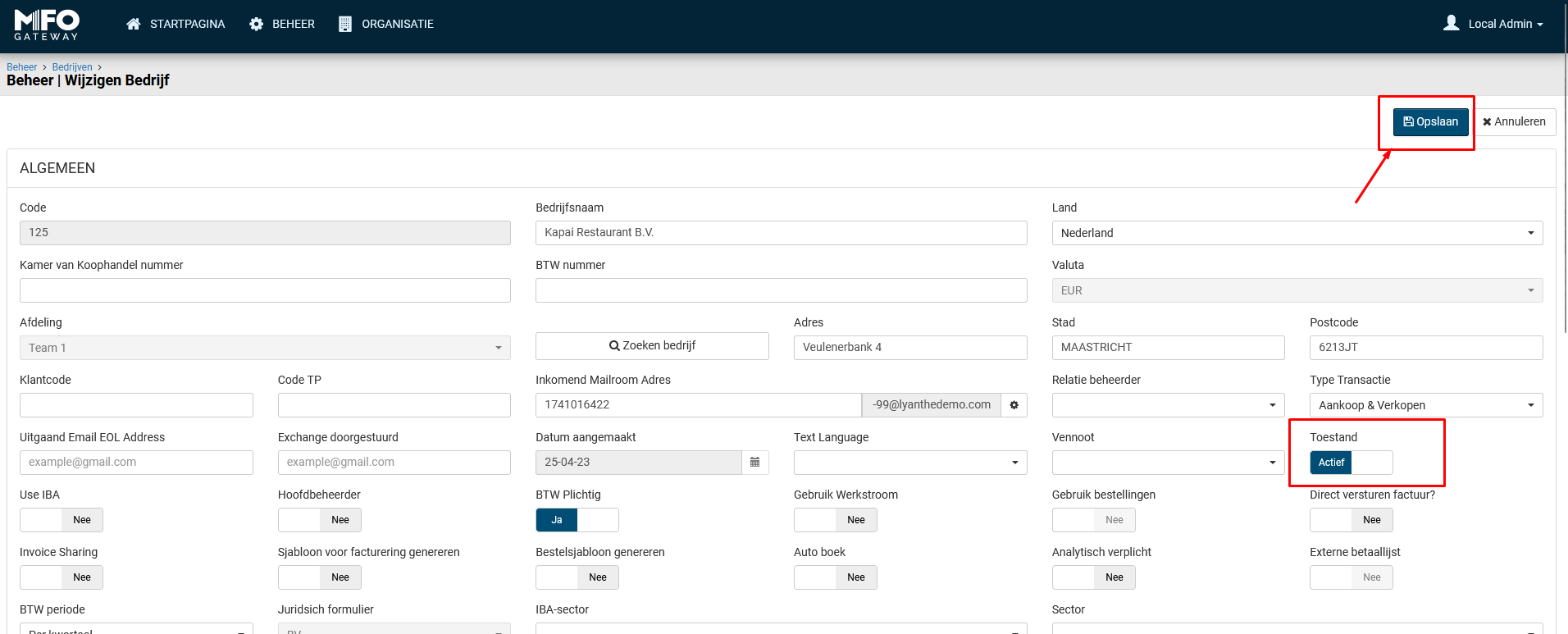Click the MFO Gateway logo
Image resolution: width=1568 pixels, height=634 pixels.
click(x=47, y=25)
